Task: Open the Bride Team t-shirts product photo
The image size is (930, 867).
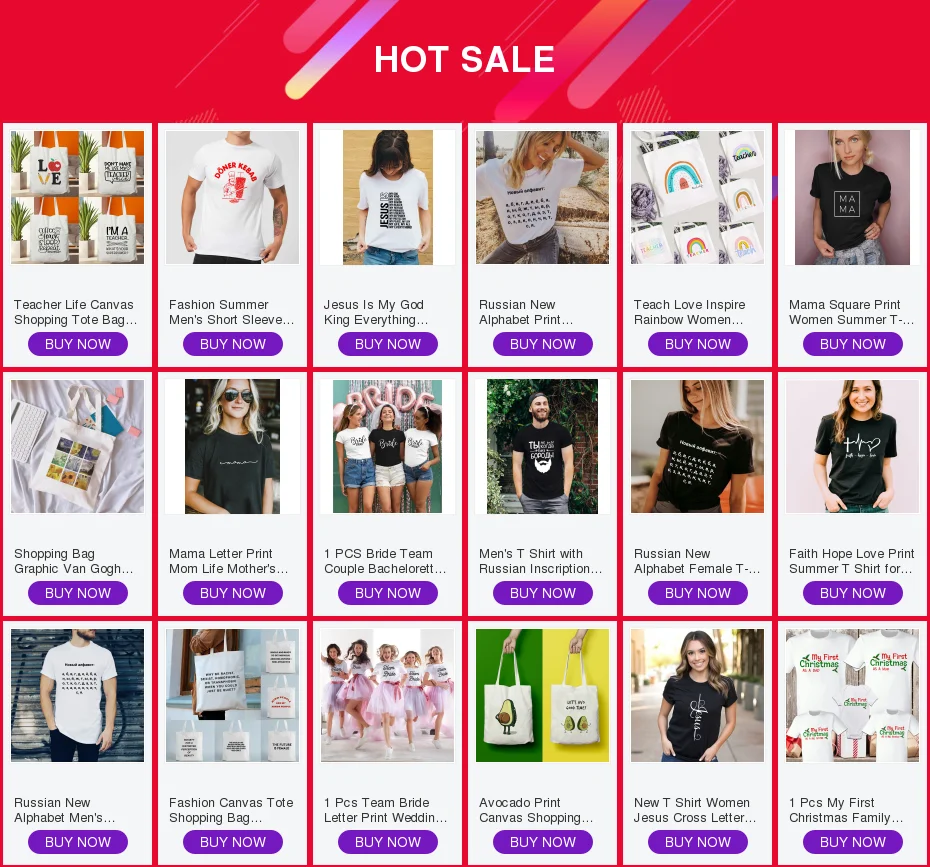Action: 387,447
